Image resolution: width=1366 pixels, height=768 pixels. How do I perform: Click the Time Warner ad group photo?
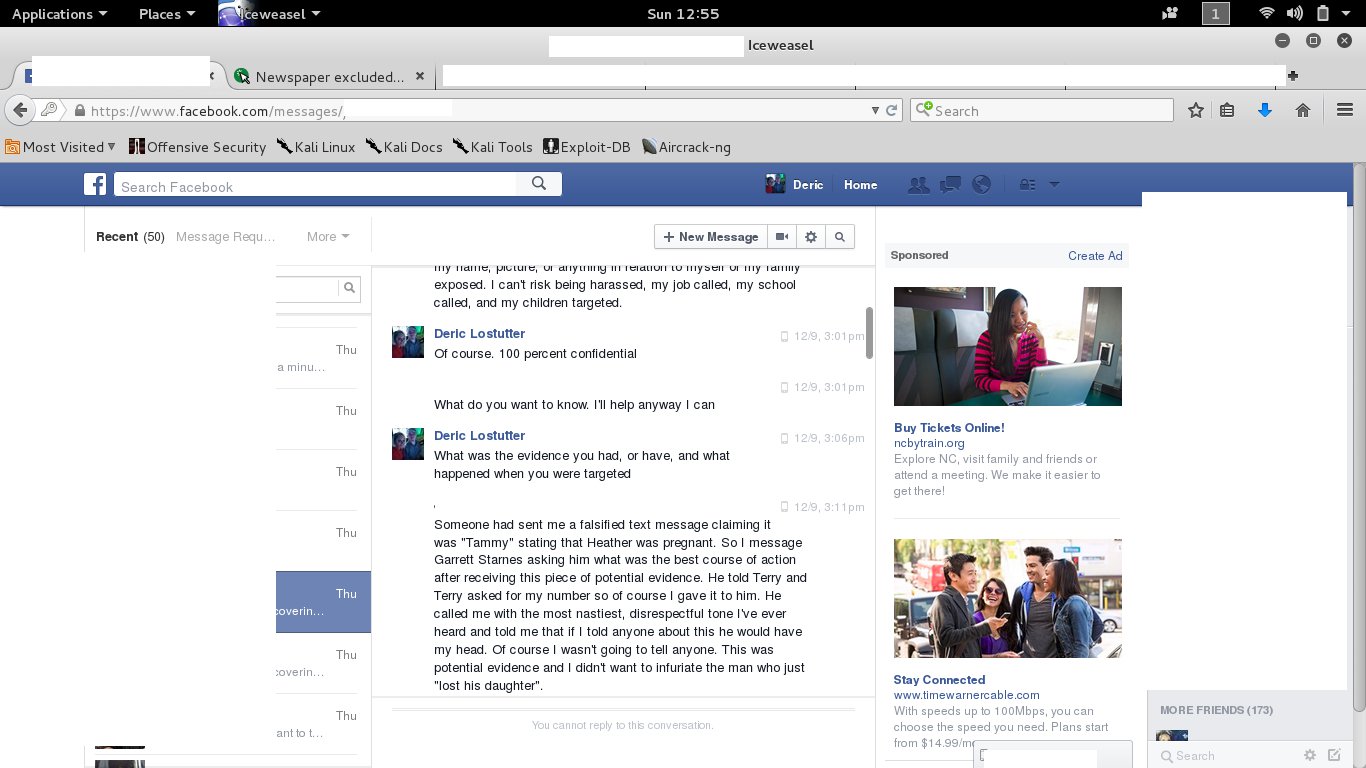(x=1008, y=598)
